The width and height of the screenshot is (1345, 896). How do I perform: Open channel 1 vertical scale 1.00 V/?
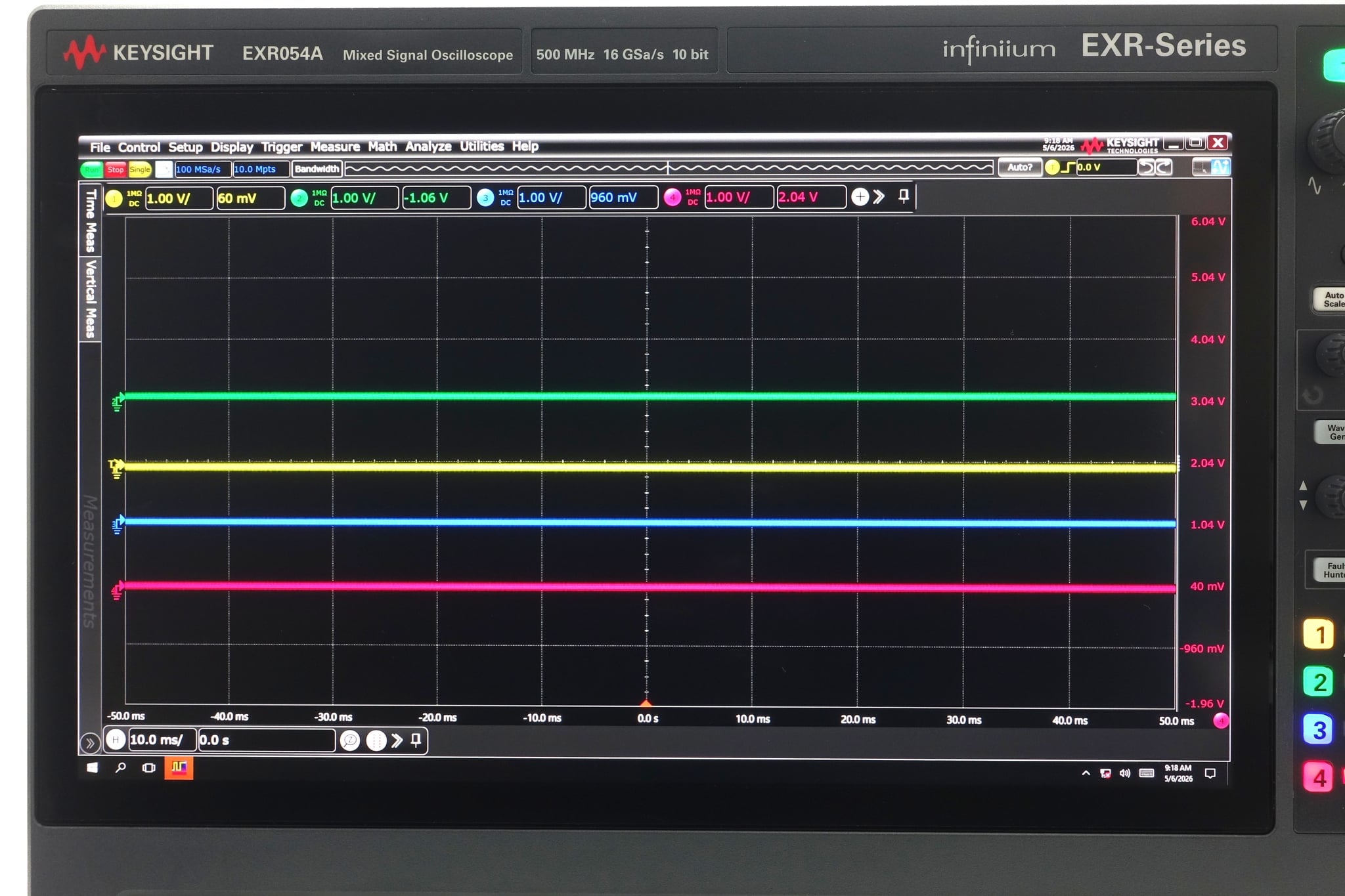[x=179, y=198]
